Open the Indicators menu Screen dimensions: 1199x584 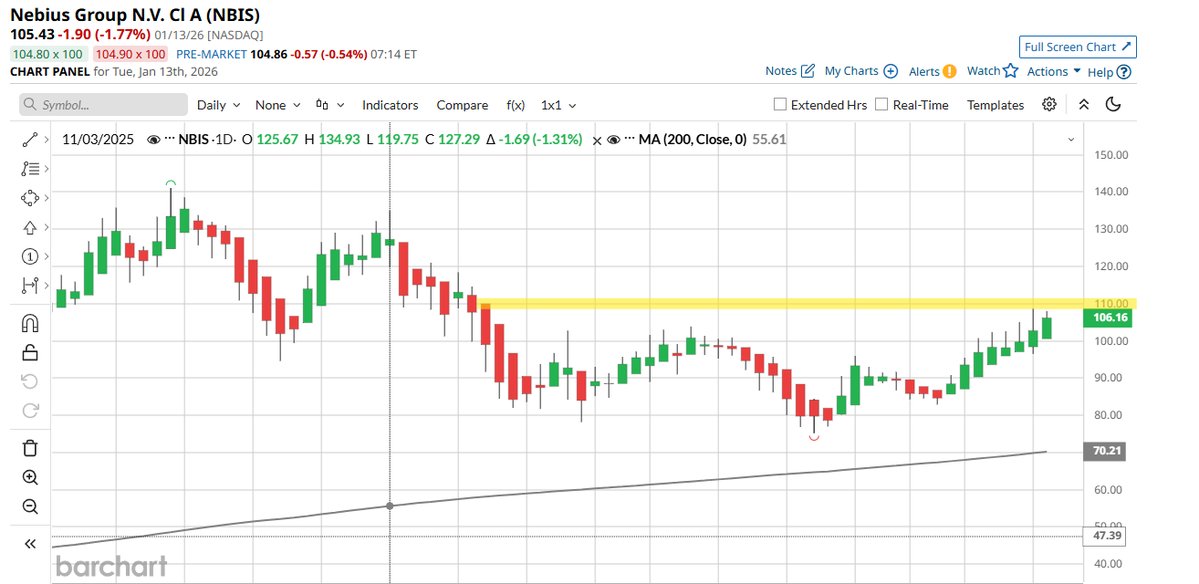390,105
